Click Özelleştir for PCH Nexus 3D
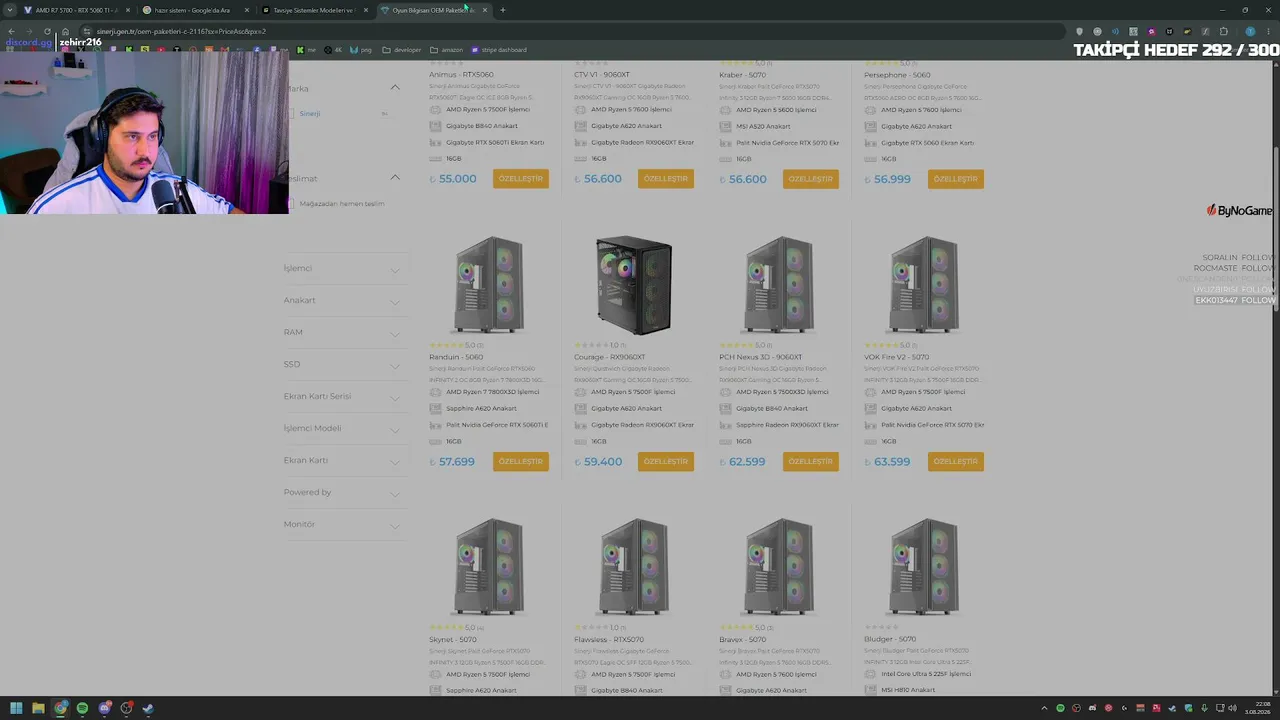Image resolution: width=1280 pixels, height=720 pixels. coord(811,462)
